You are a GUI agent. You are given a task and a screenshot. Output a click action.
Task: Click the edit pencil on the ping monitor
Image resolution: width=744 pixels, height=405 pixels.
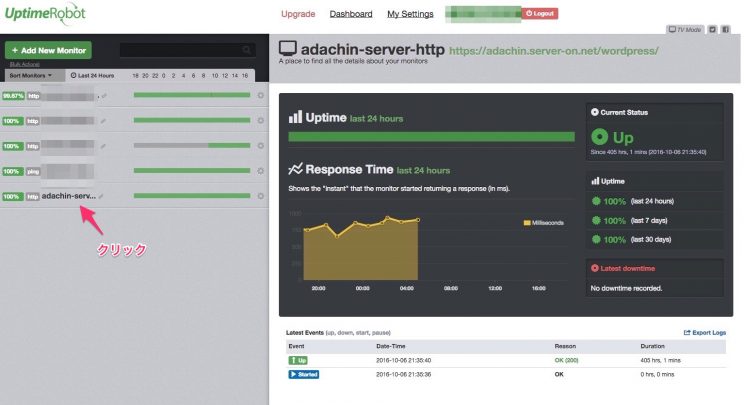coord(102,171)
